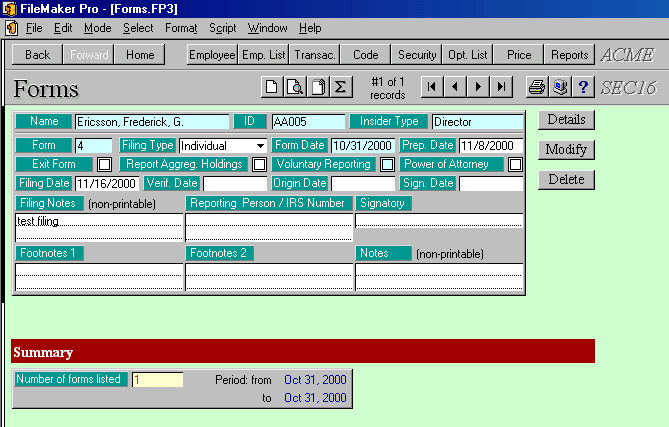Click the Modify button

pyautogui.click(x=566, y=150)
